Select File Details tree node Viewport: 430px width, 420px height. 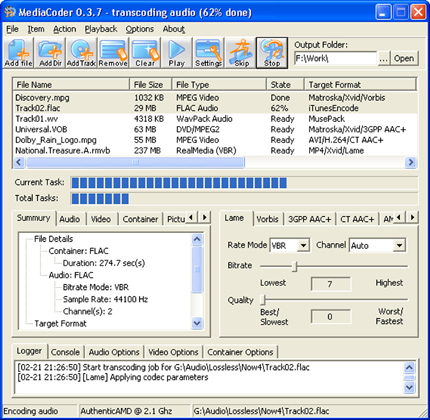pos(53,239)
